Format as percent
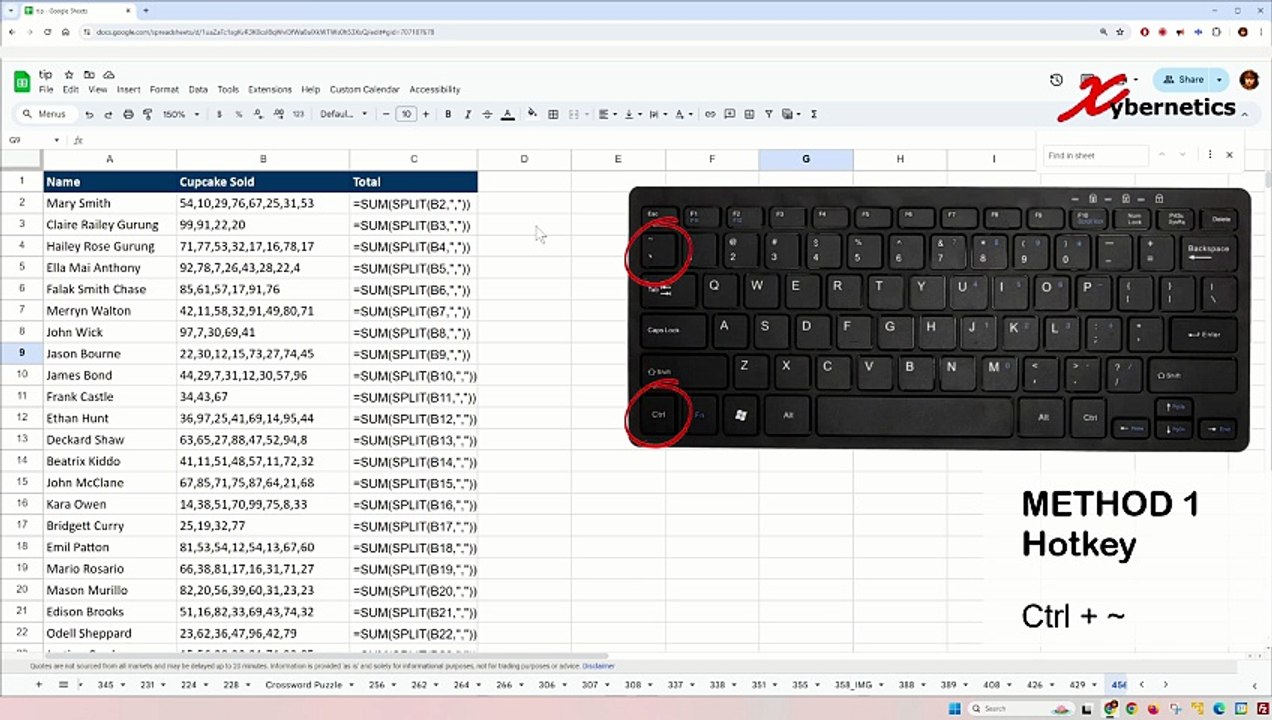The height and width of the screenshot is (720, 1272). [238, 115]
